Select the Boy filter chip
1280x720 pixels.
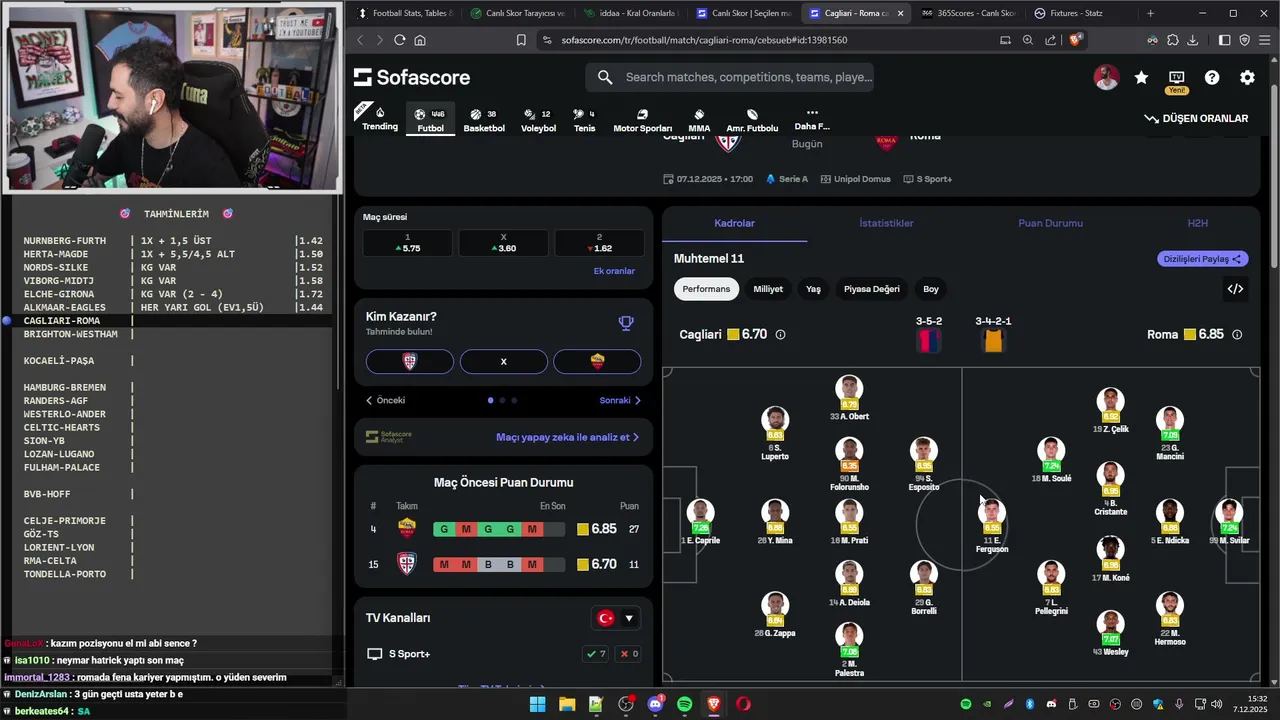tap(931, 289)
